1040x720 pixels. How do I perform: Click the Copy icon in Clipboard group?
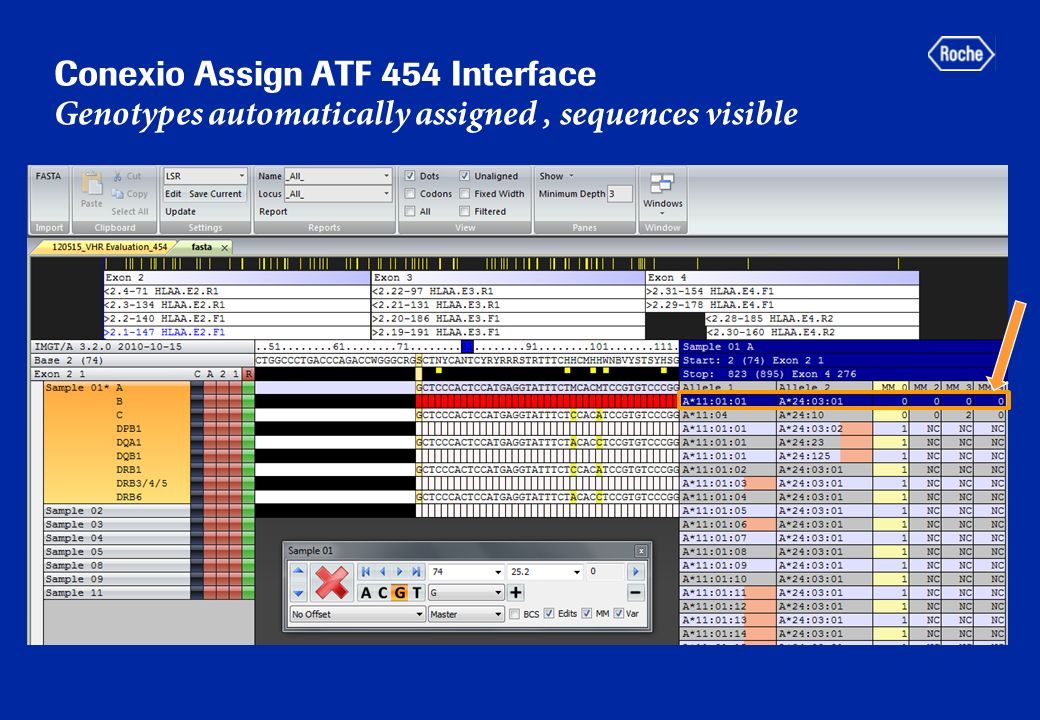pos(117,194)
